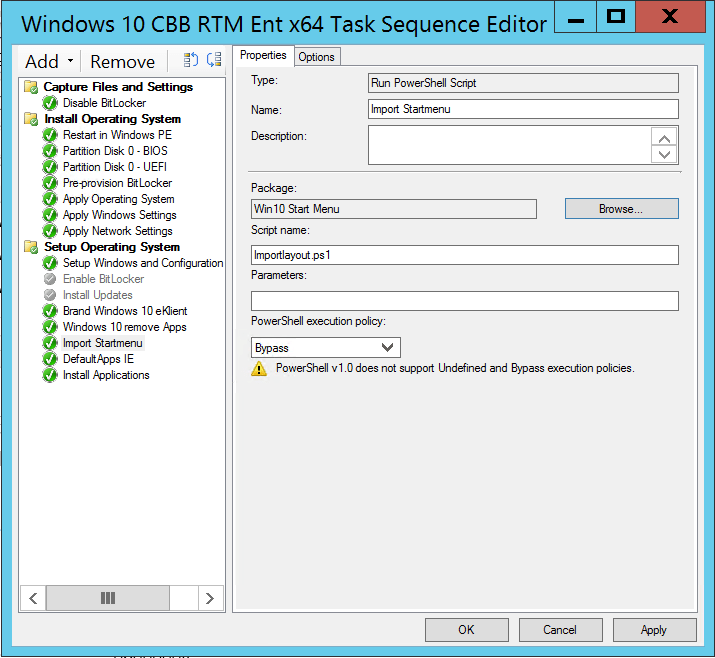Click grey disabled icon beside Install Updates
Screen dimensions: 715x658
point(50,295)
